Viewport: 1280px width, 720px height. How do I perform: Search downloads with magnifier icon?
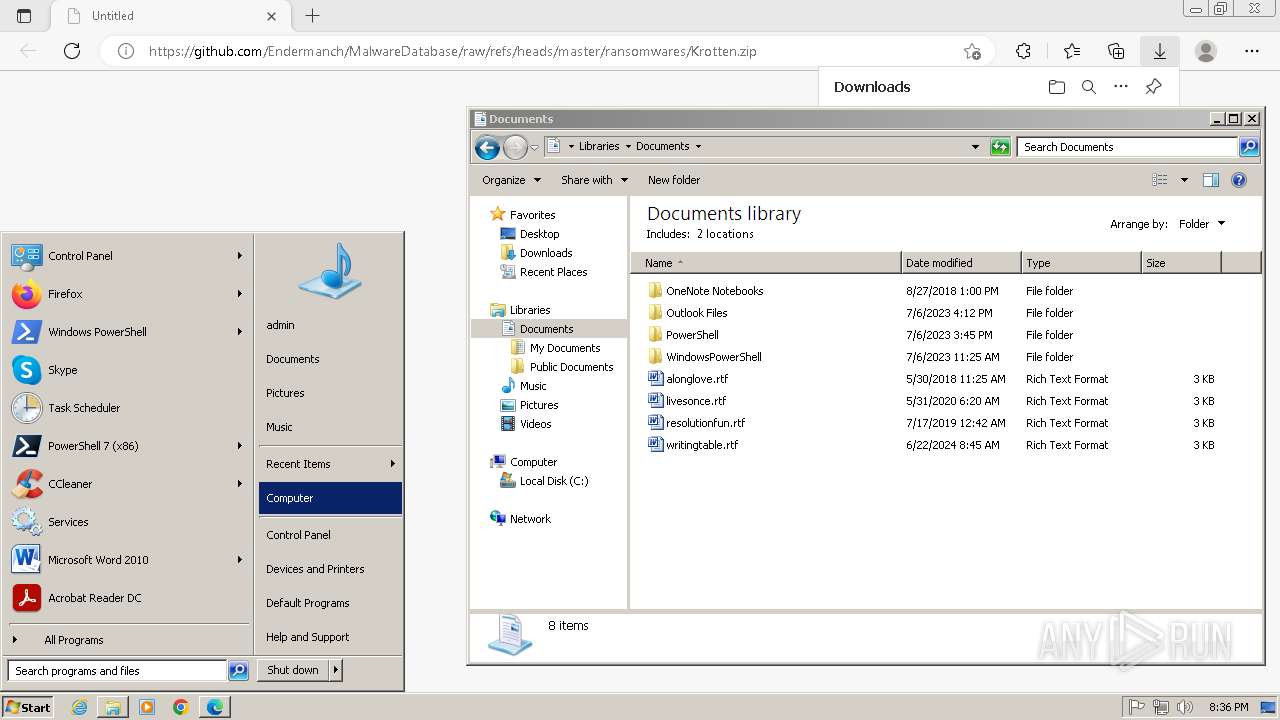[1089, 87]
